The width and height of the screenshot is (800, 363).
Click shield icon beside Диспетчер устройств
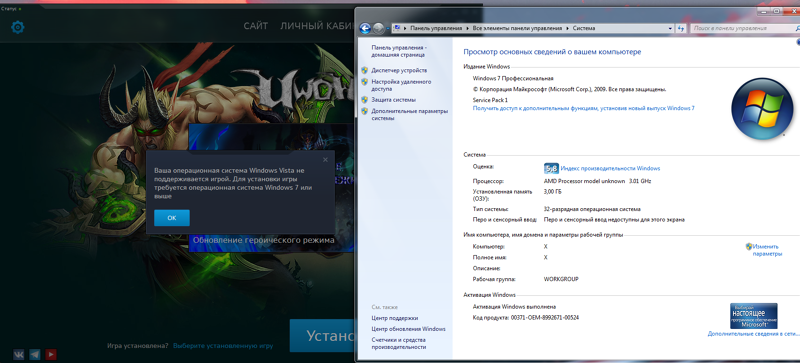[x=364, y=70]
